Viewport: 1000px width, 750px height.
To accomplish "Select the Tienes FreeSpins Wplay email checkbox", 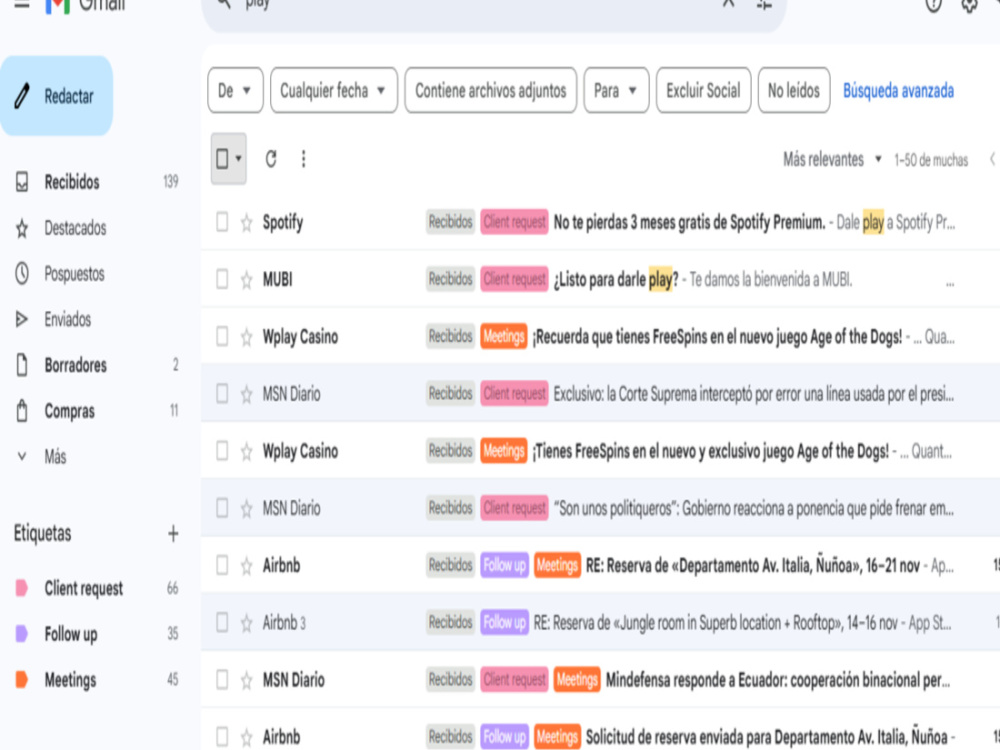I will coord(222,451).
